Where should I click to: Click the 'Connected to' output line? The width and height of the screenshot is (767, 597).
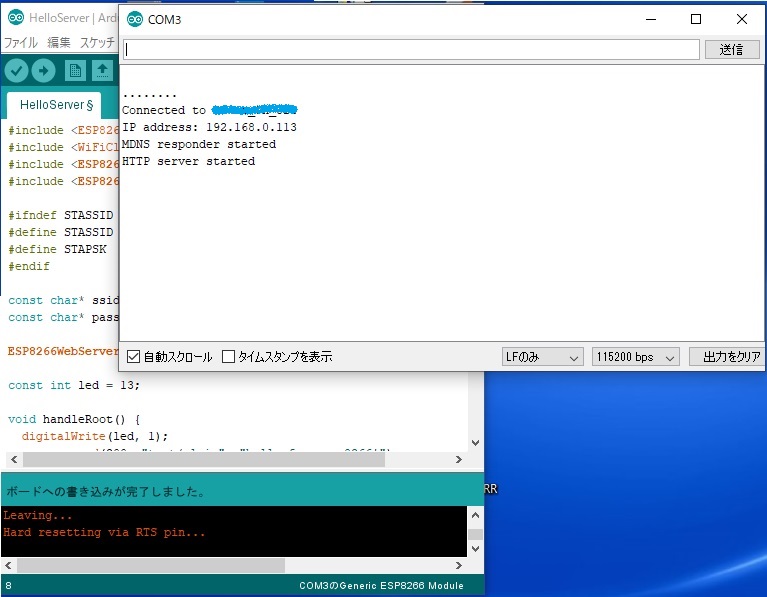[209, 110]
